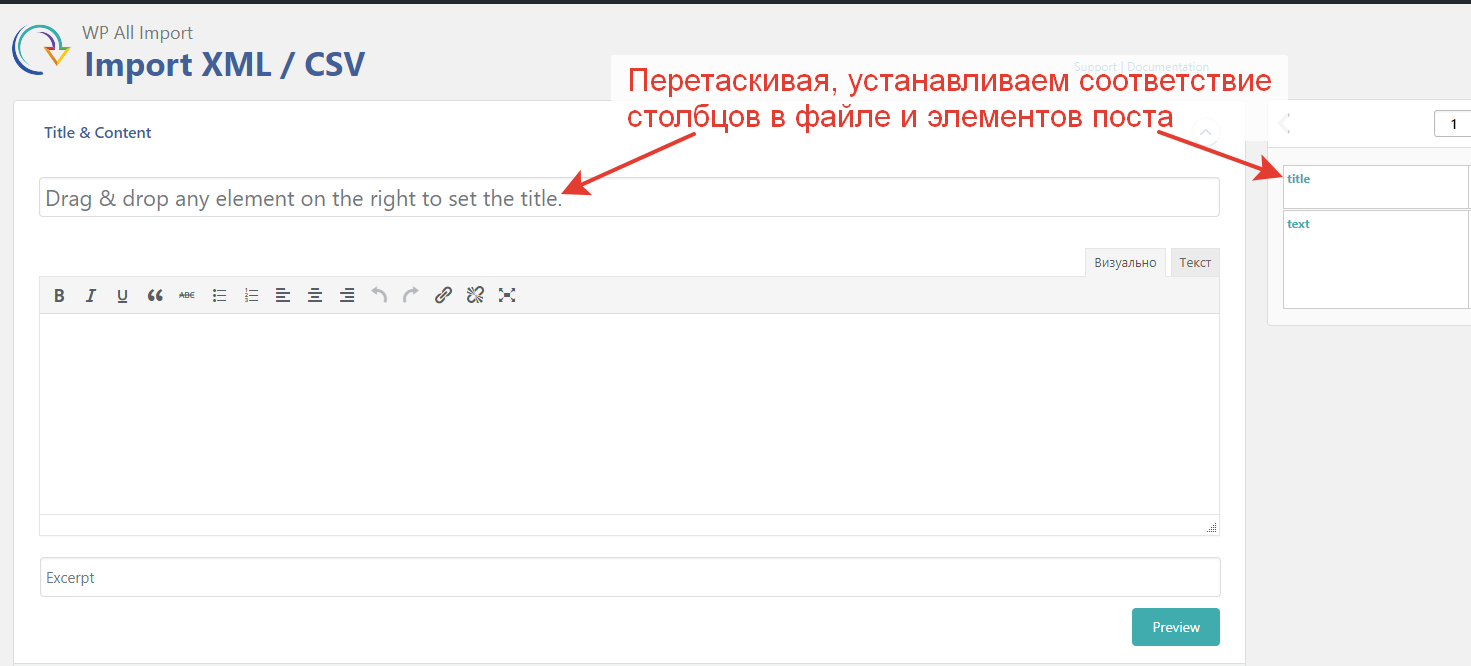Toggle fullscreen editor mode

pos(507,295)
